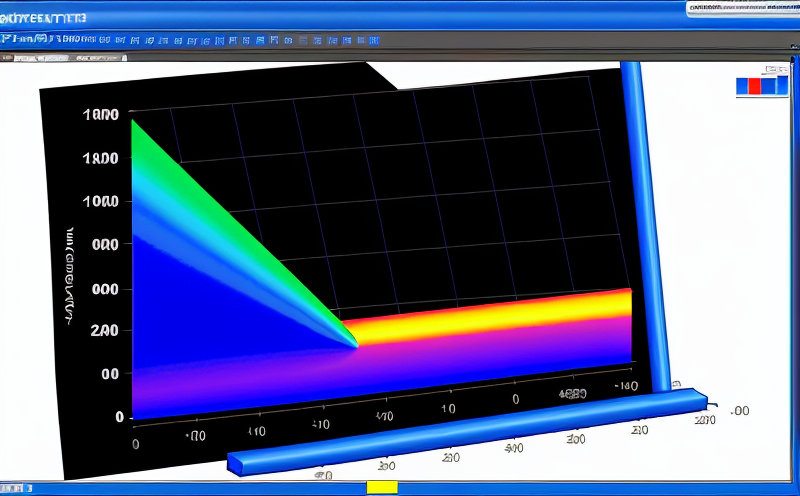800x496 pixels.
Task: Click the 400 label on the lower horizontal axis
Action: tap(514, 448)
